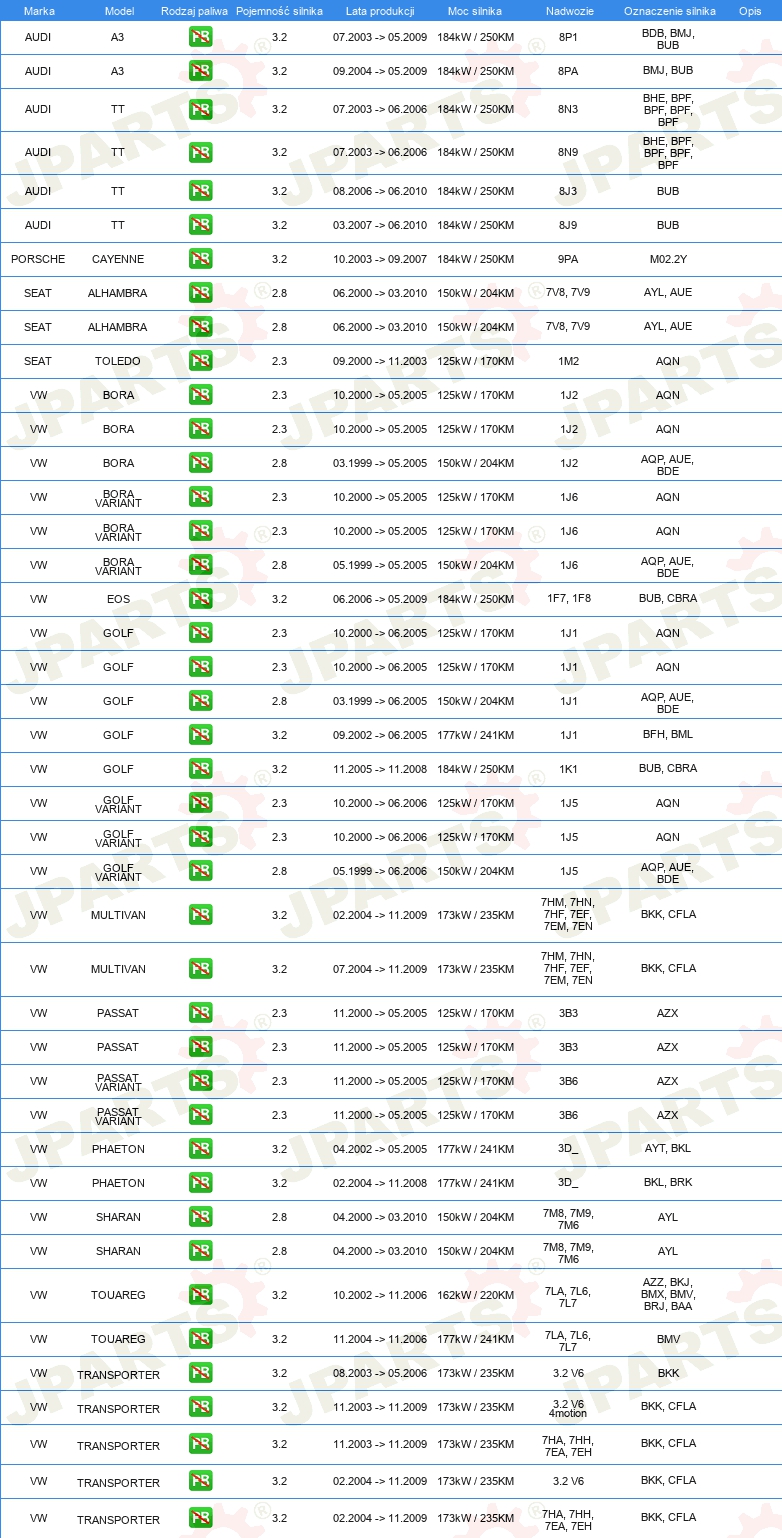
Task: Click the BKL, BRK engine codes
Action: pyautogui.click(x=668, y=1183)
